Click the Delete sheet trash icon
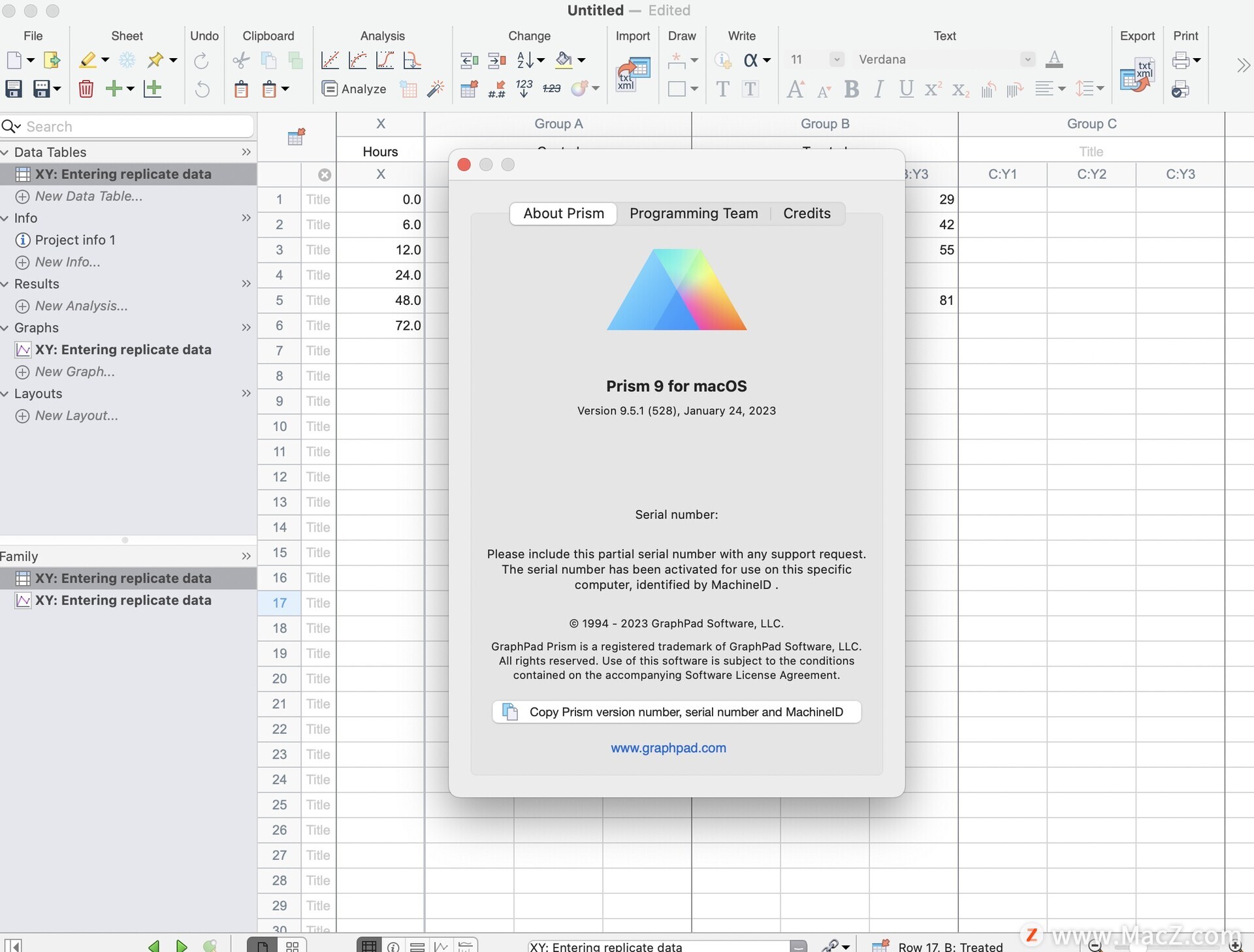The image size is (1254, 952). click(86, 89)
